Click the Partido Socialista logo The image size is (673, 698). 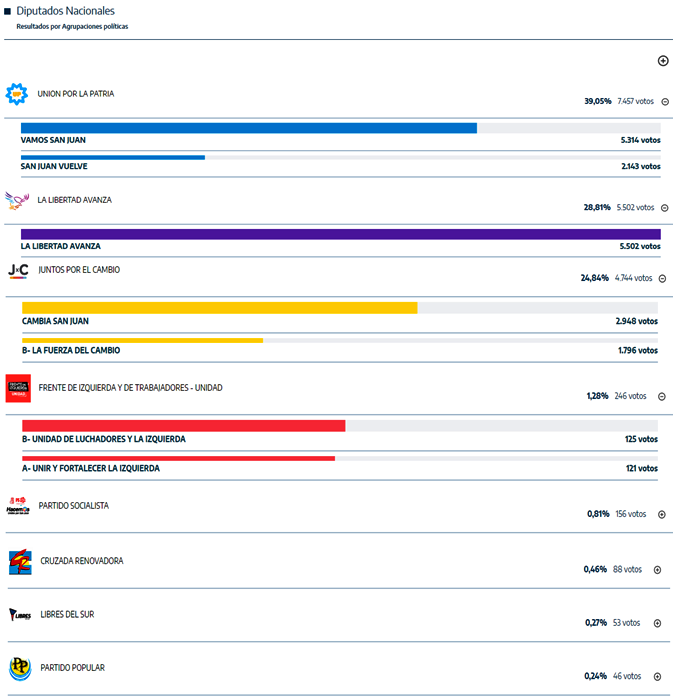[x=19, y=507]
